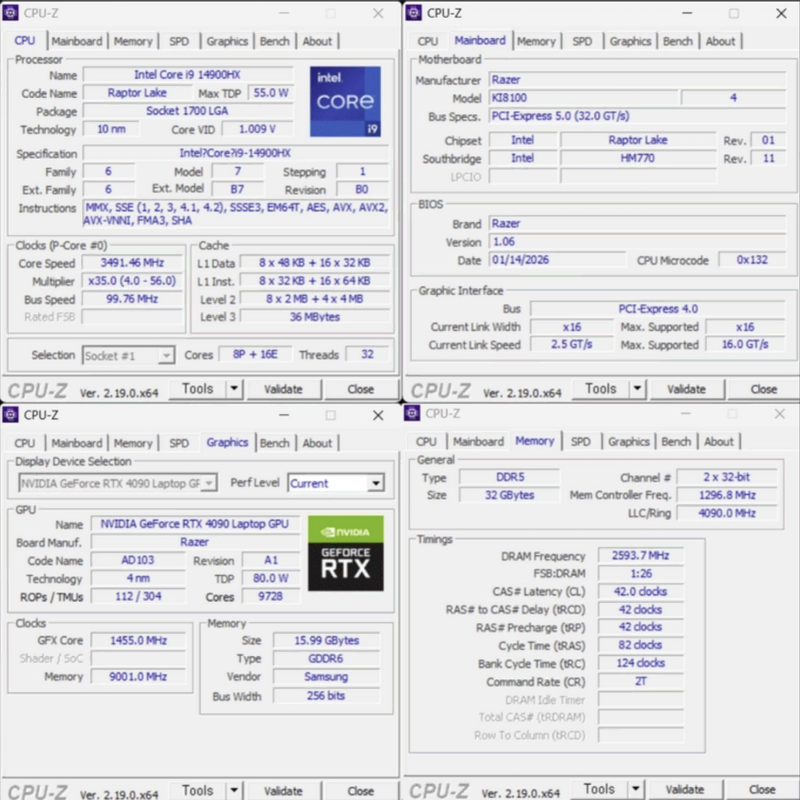Click Validate button in CPU window
The width and height of the screenshot is (800, 800).
point(283,389)
